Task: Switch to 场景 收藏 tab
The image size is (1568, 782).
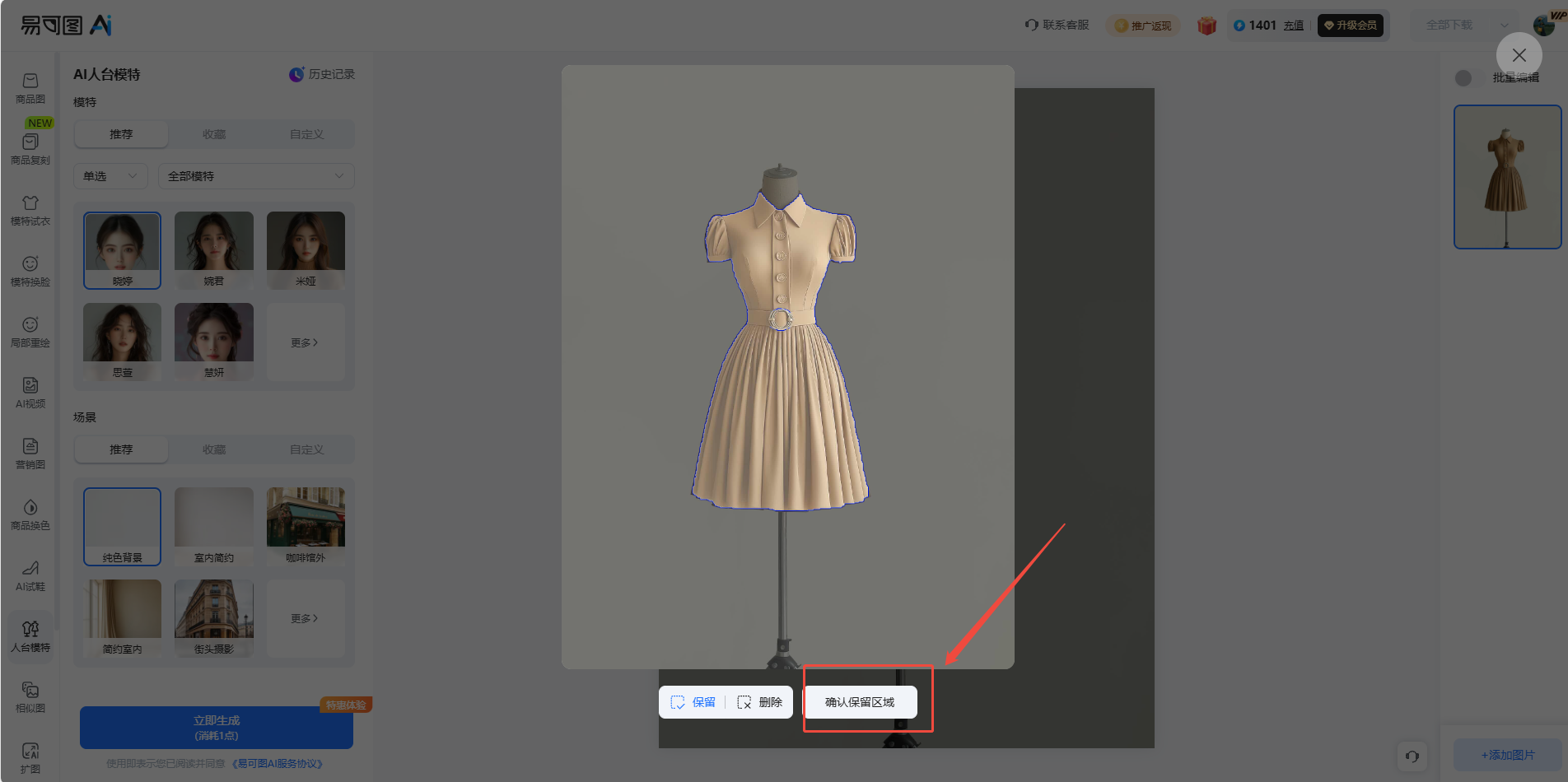Action: coord(214,449)
